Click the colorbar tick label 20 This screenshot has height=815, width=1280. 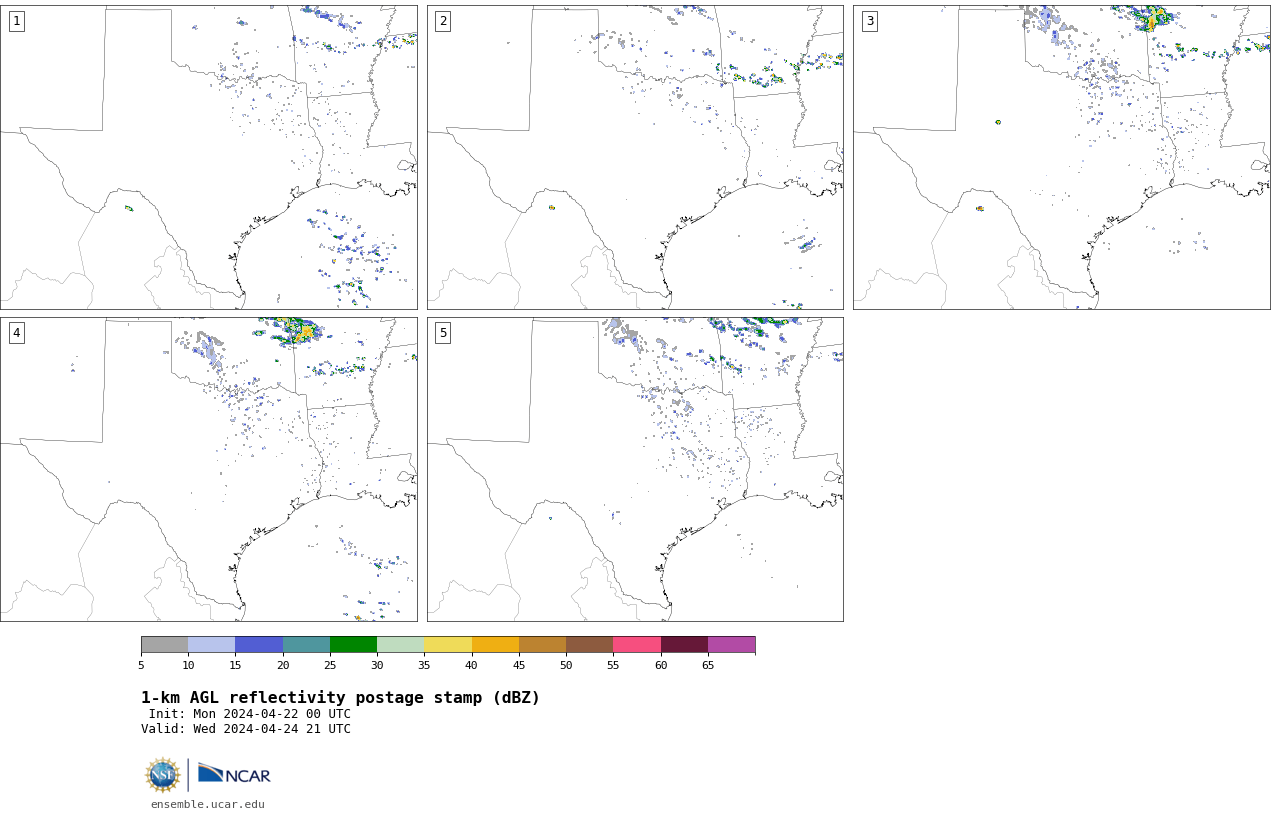coord(283,665)
